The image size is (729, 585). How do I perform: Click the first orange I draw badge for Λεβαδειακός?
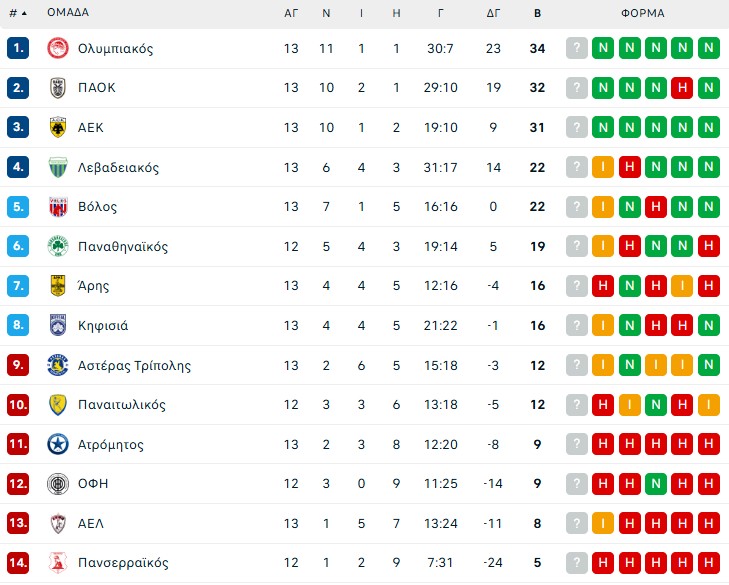point(603,167)
